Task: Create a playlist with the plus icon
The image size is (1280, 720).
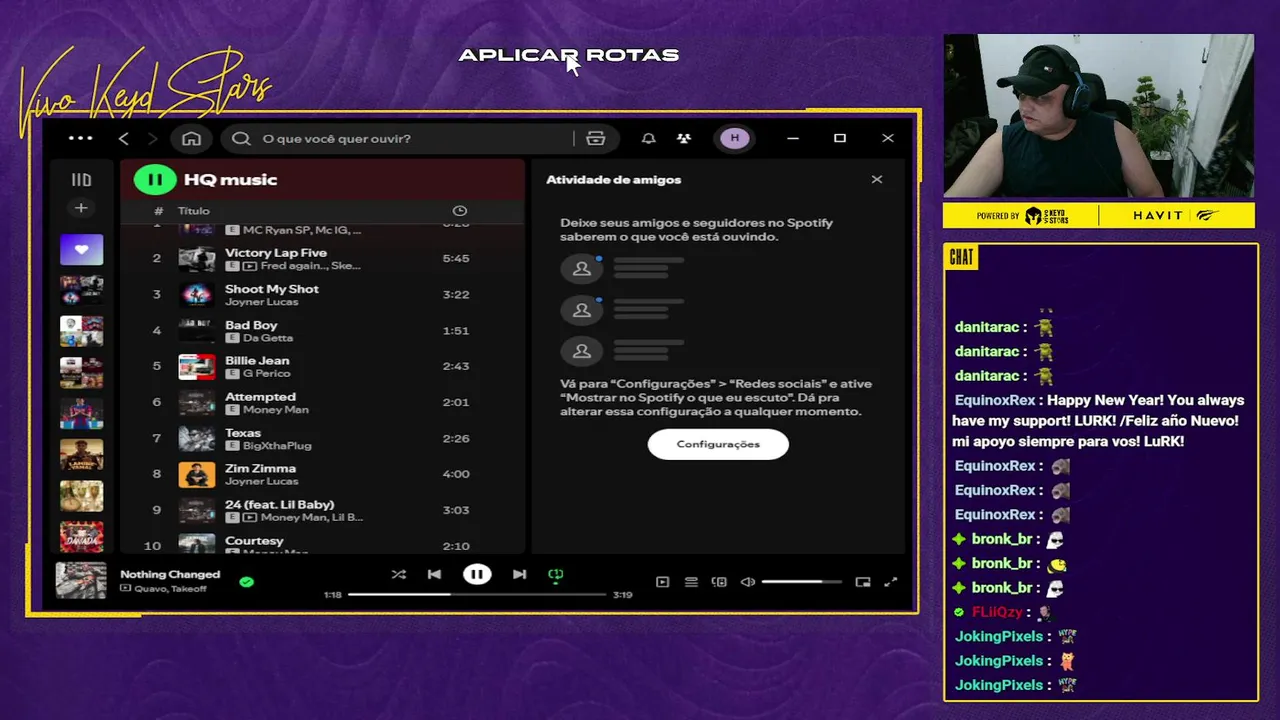Action: point(81,208)
